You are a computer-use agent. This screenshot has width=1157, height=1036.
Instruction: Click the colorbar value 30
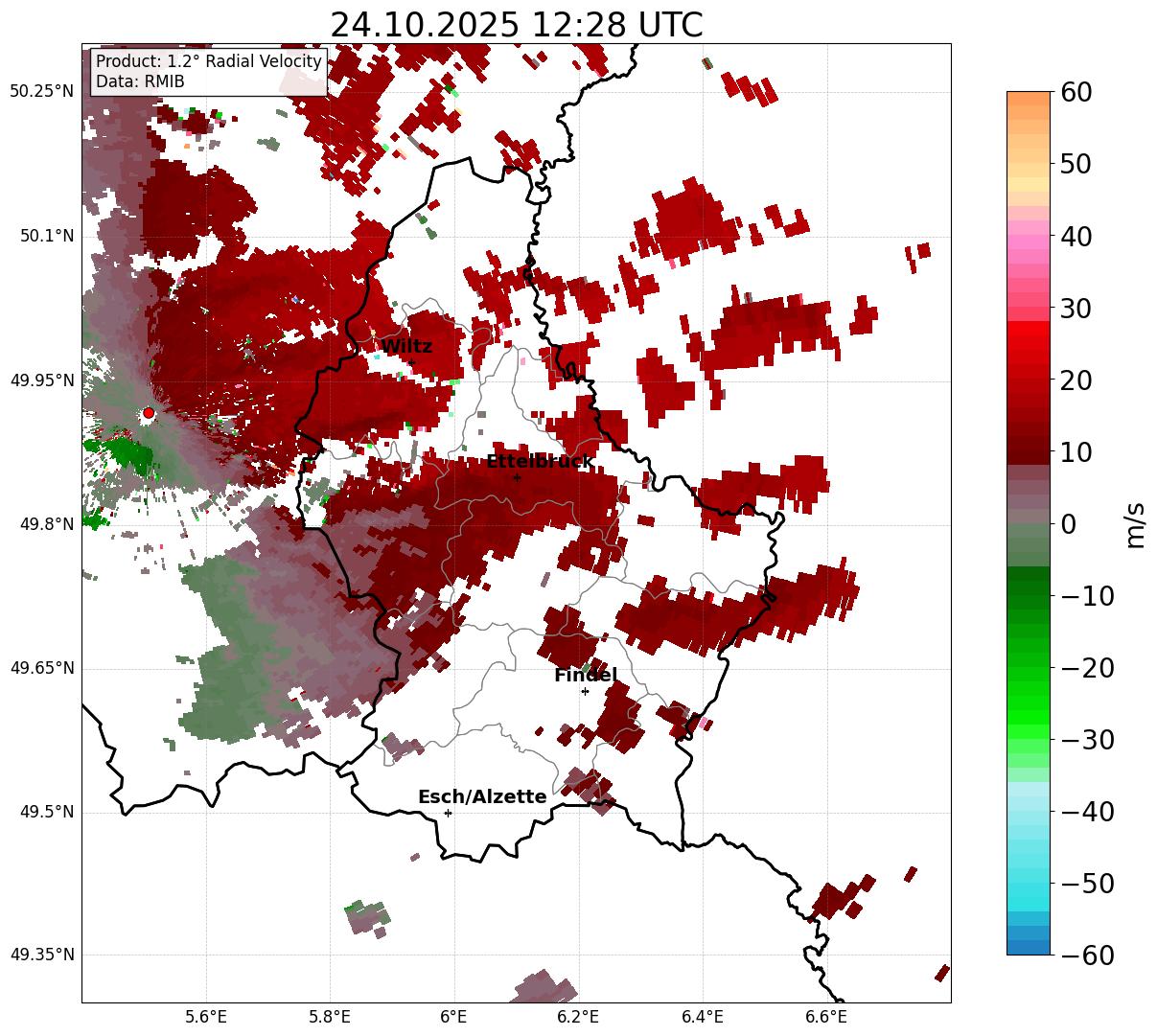pyautogui.click(x=1075, y=308)
